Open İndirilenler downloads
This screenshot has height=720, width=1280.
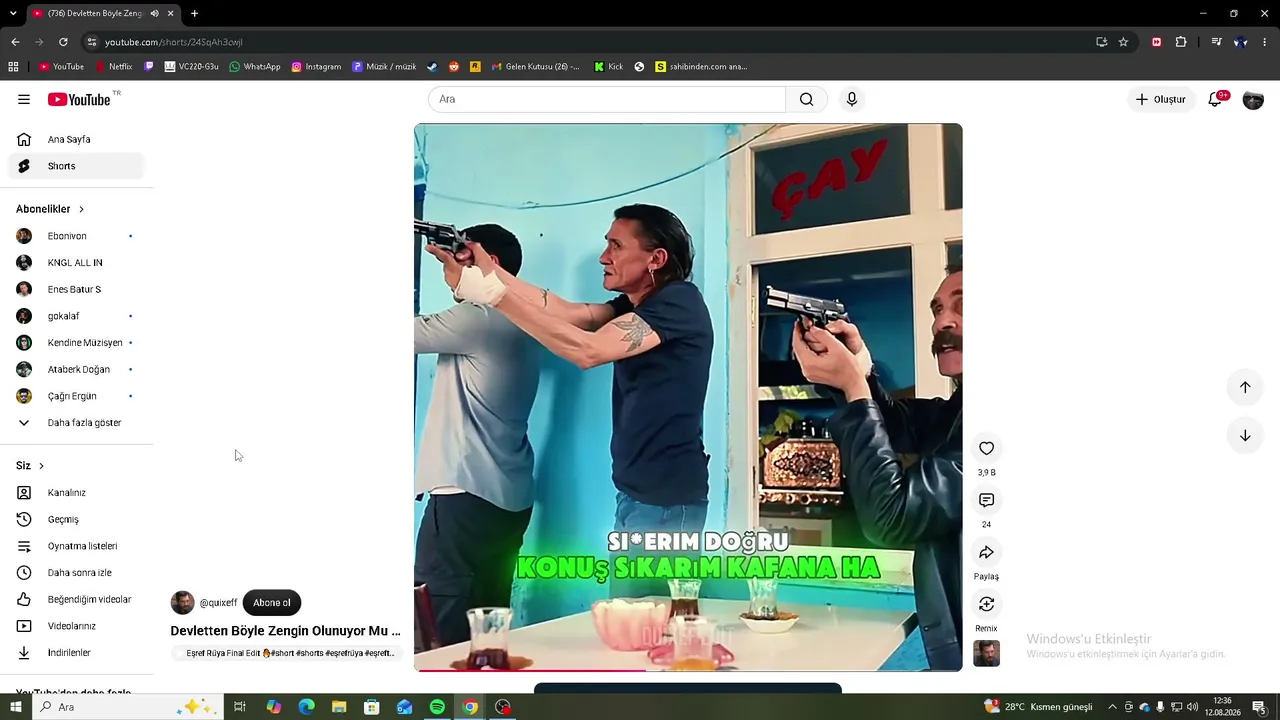pos(76,653)
